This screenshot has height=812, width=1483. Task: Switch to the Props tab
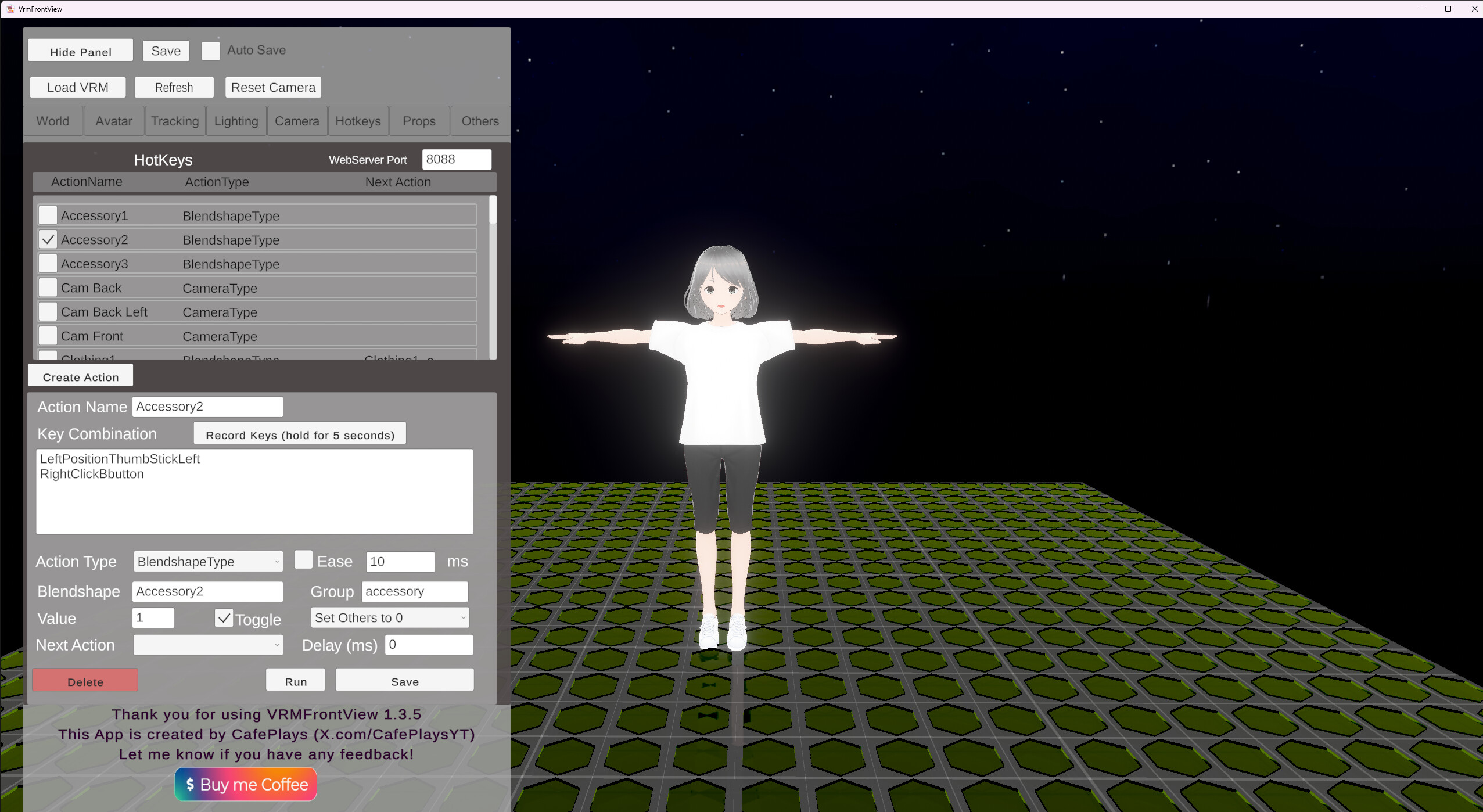pos(419,121)
